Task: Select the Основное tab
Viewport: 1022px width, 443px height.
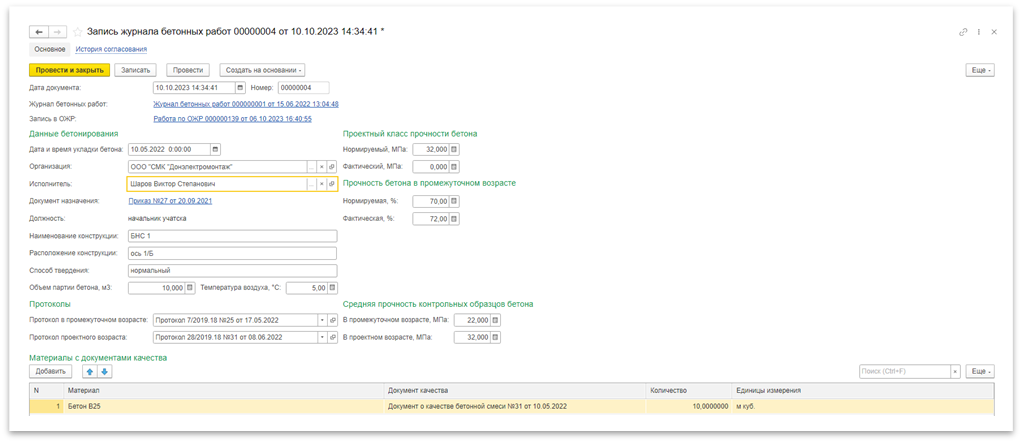Action: click(x=50, y=49)
